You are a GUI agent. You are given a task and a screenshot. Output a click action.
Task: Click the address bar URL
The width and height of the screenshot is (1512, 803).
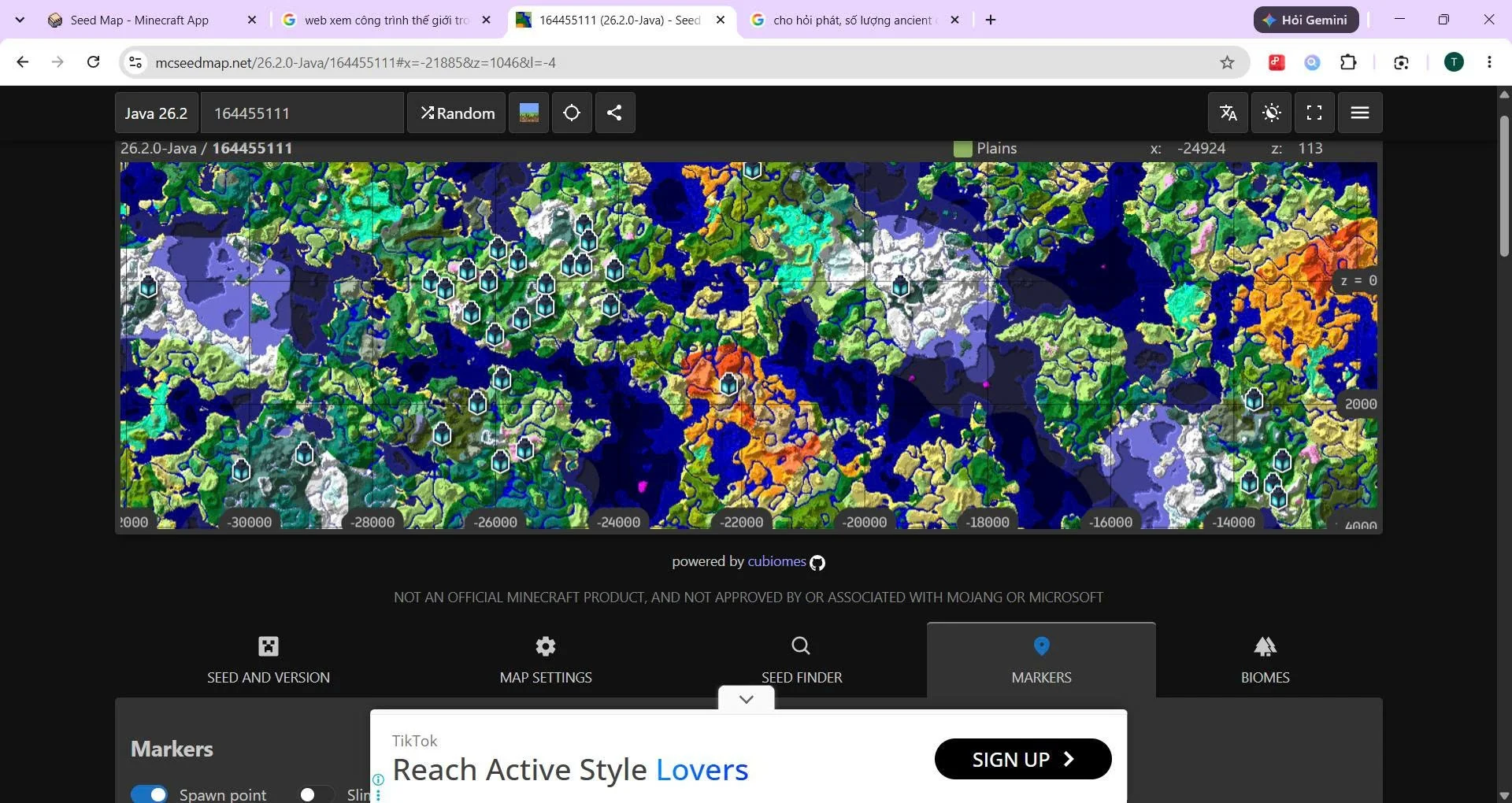tap(355, 62)
